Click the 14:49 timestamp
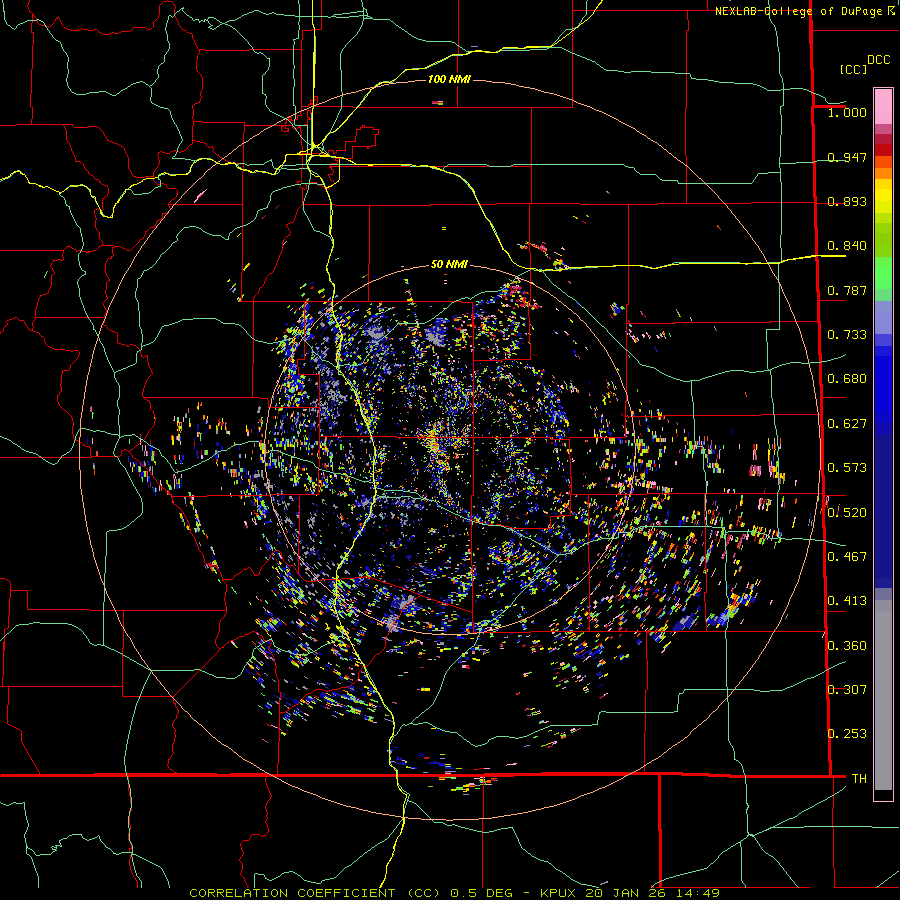The height and width of the screenshot is (900, 900). click(x=697, y=893)
